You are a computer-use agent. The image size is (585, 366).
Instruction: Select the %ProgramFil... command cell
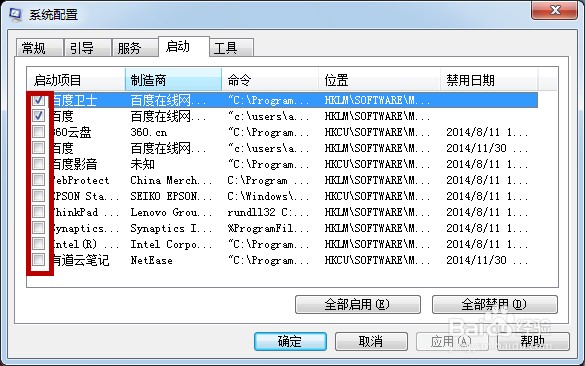[268, 228]
